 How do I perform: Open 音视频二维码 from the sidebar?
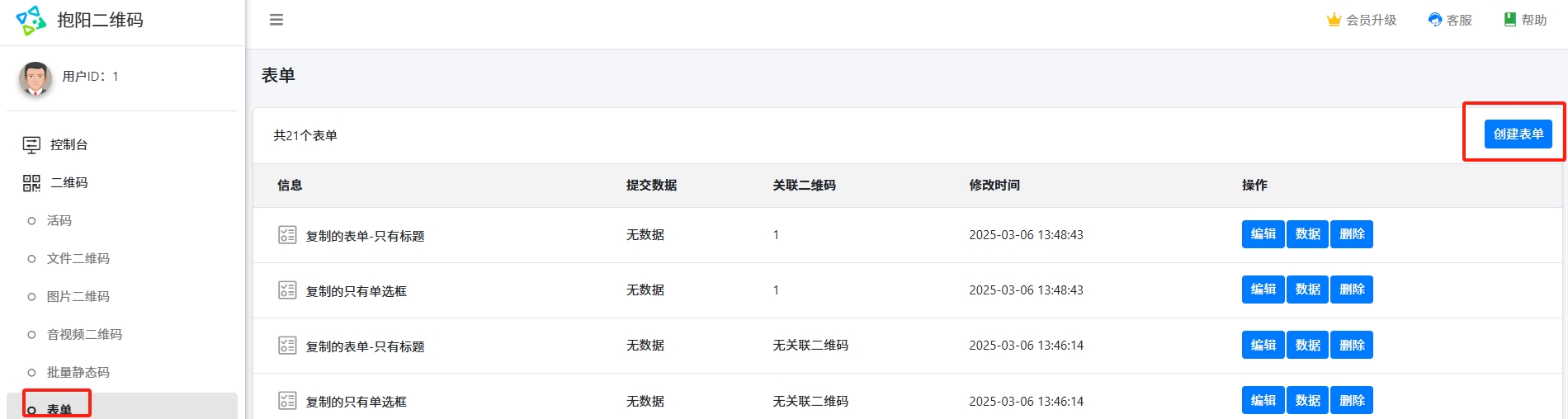click(x=84, y=335)
